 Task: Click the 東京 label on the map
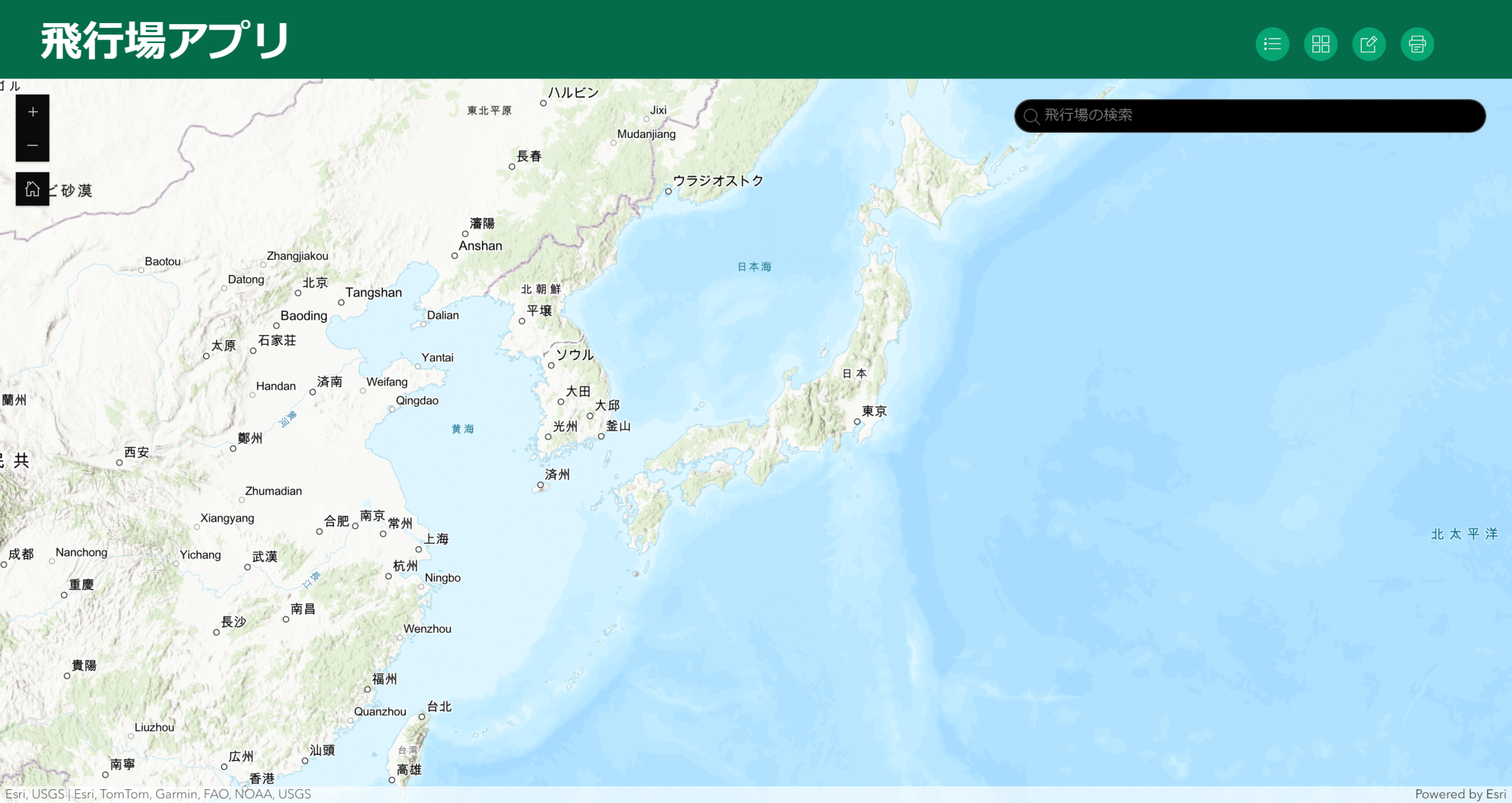click(x=874, y=410)
